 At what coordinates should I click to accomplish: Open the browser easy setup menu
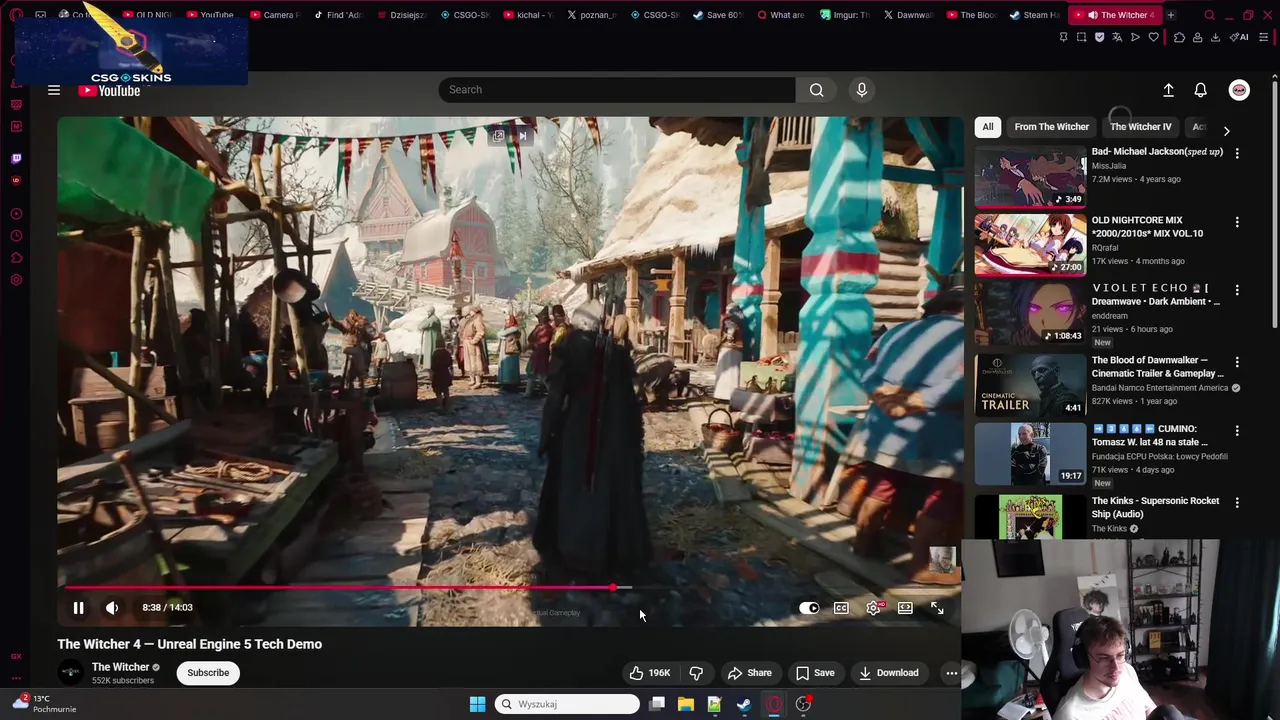(1264, 37)
